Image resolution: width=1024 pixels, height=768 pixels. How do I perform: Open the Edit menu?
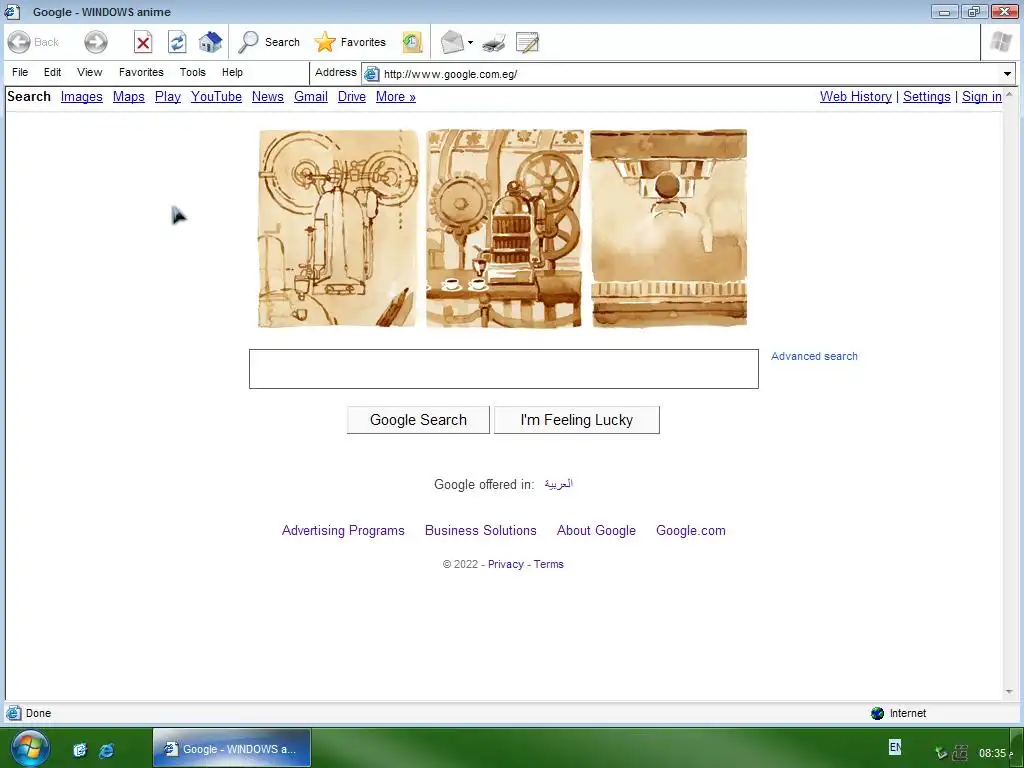[x=52, y=72]
